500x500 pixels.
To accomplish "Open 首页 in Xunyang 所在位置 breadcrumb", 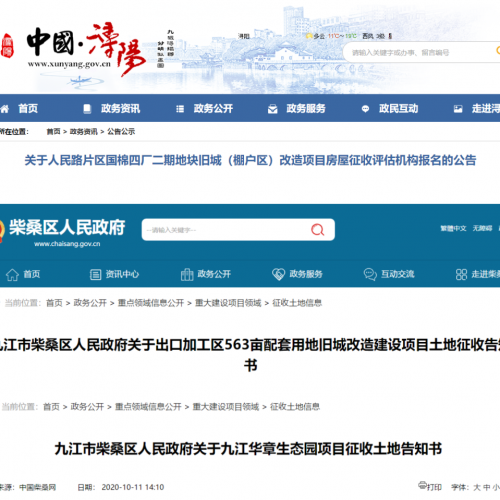I will 53,132.
